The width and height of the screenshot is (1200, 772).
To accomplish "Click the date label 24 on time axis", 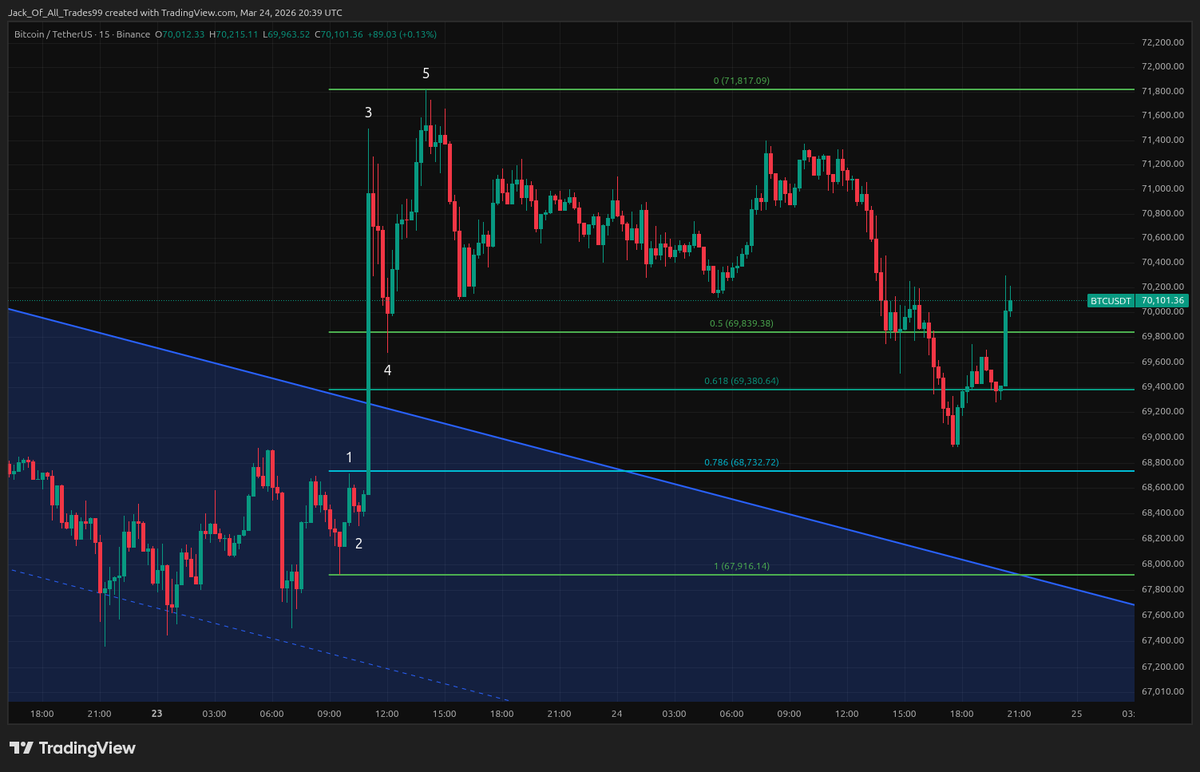I will (617, 714).
